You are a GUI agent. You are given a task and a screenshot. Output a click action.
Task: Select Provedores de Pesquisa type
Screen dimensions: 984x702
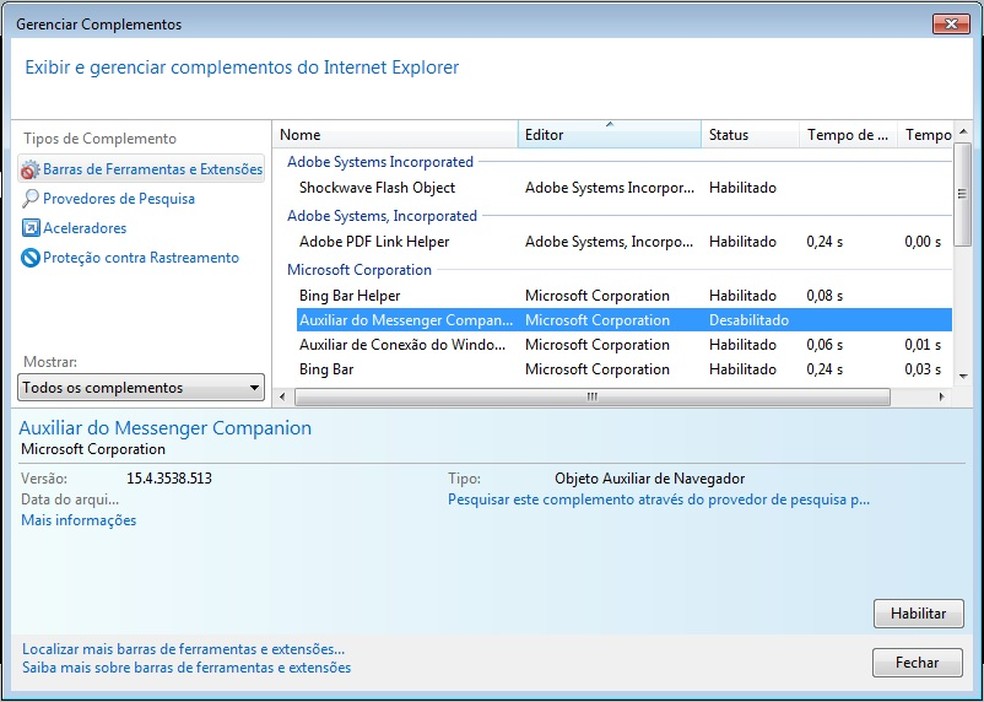click(x=119, y=199)
